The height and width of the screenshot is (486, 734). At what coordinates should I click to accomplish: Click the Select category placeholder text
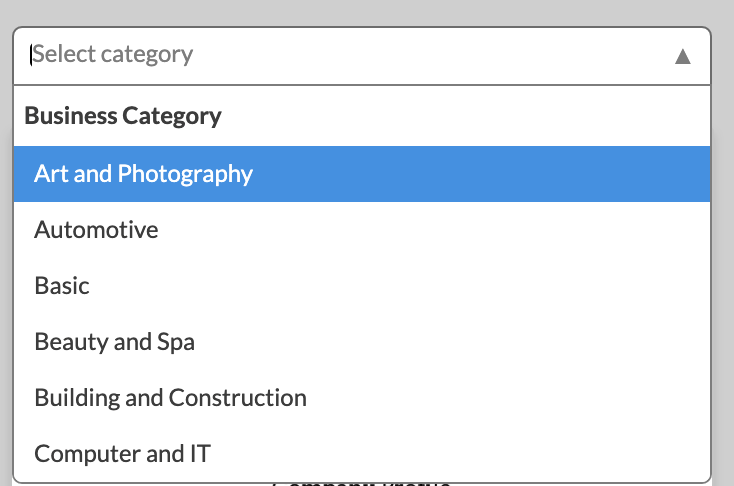[113, 55]
